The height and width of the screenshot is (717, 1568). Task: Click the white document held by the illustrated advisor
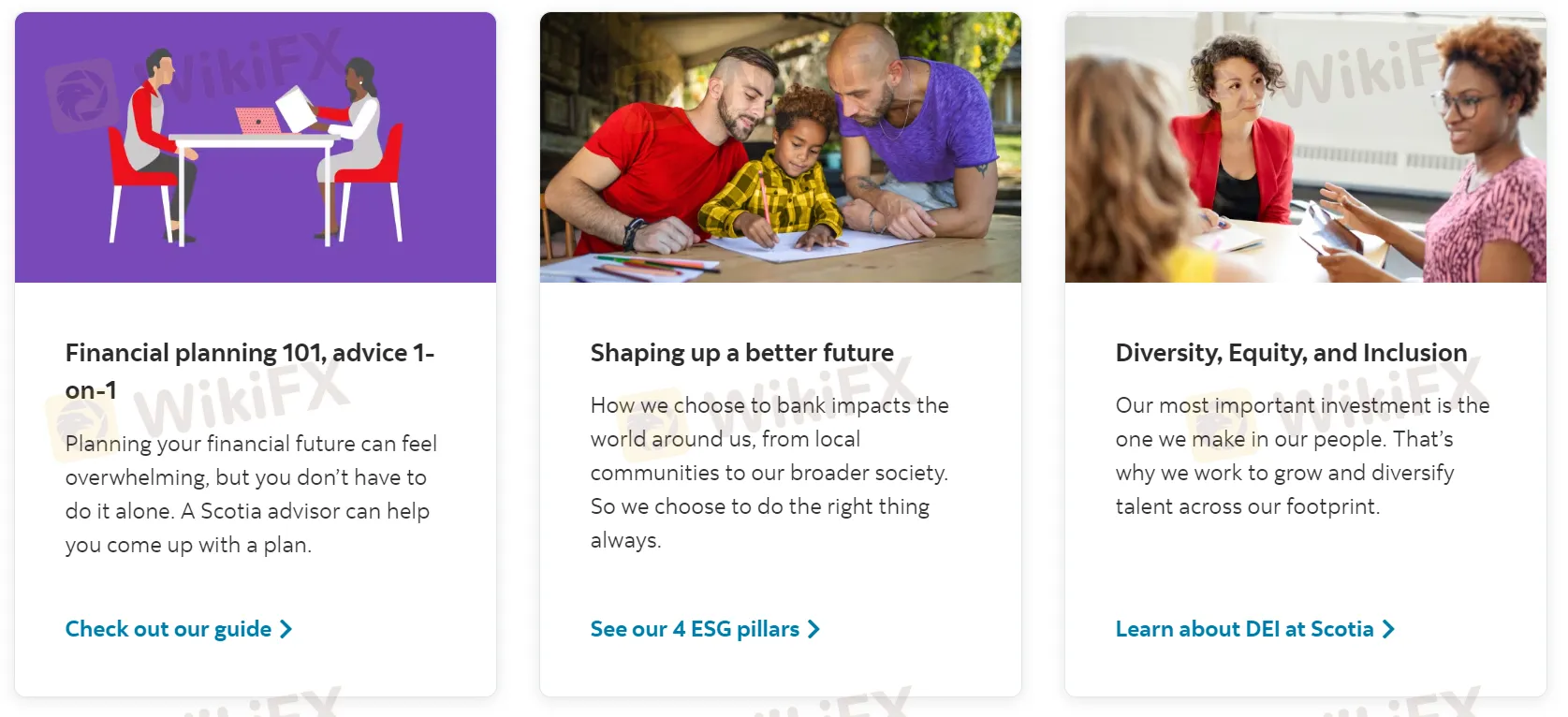(295, 107)
